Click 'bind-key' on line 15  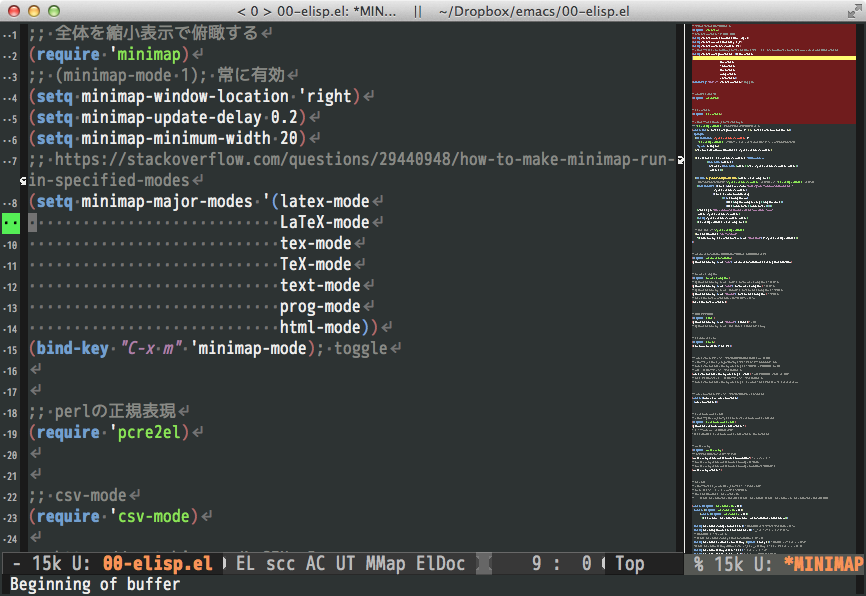coord(72,349)
